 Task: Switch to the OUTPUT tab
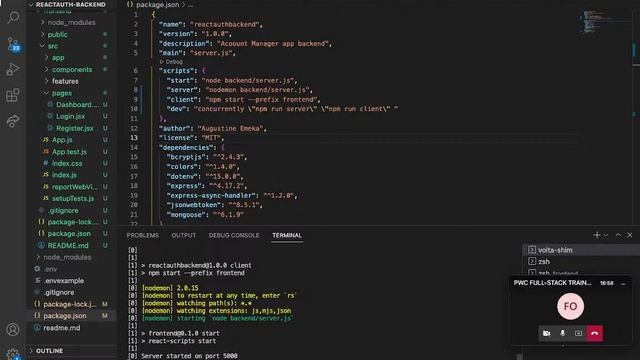[184, 236]
